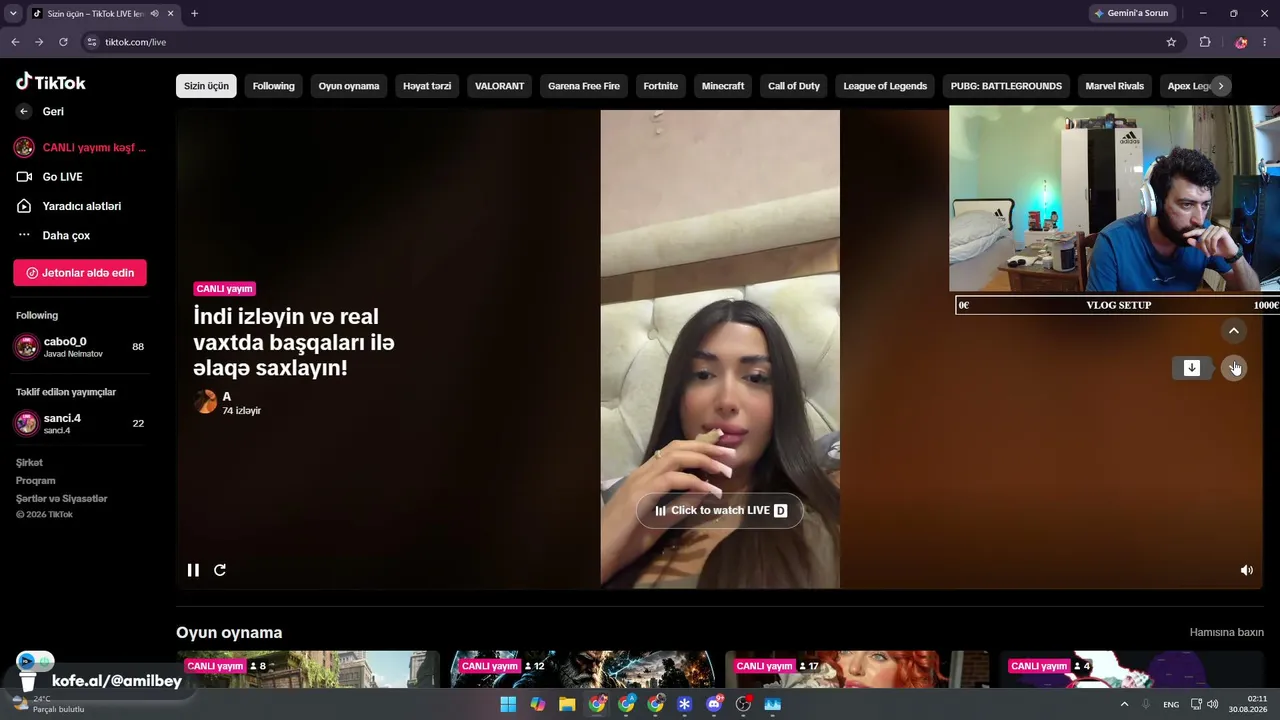Open the live thumbnail with 12 viewers

[x=583, y=670]
